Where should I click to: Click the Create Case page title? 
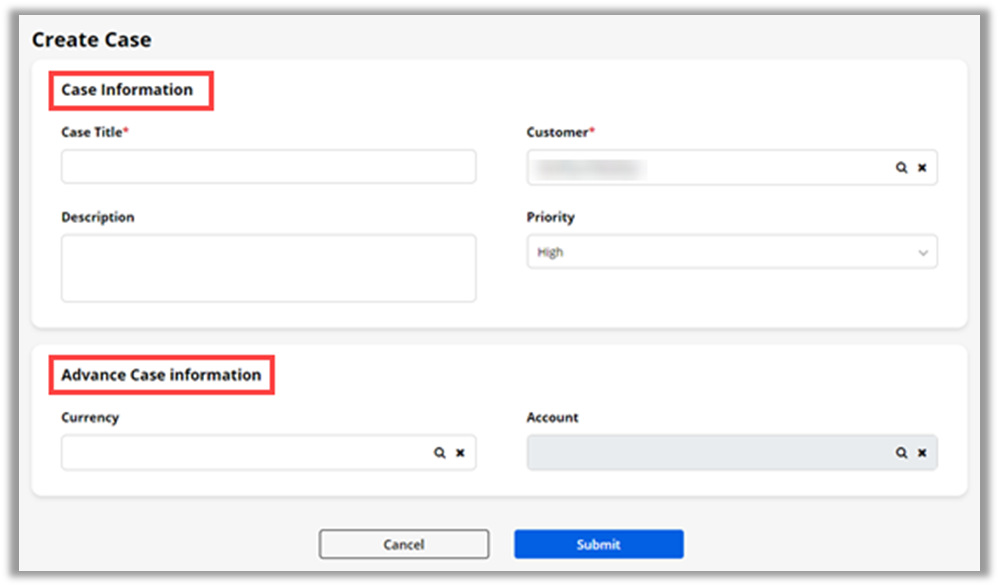[x=92, y=41]
